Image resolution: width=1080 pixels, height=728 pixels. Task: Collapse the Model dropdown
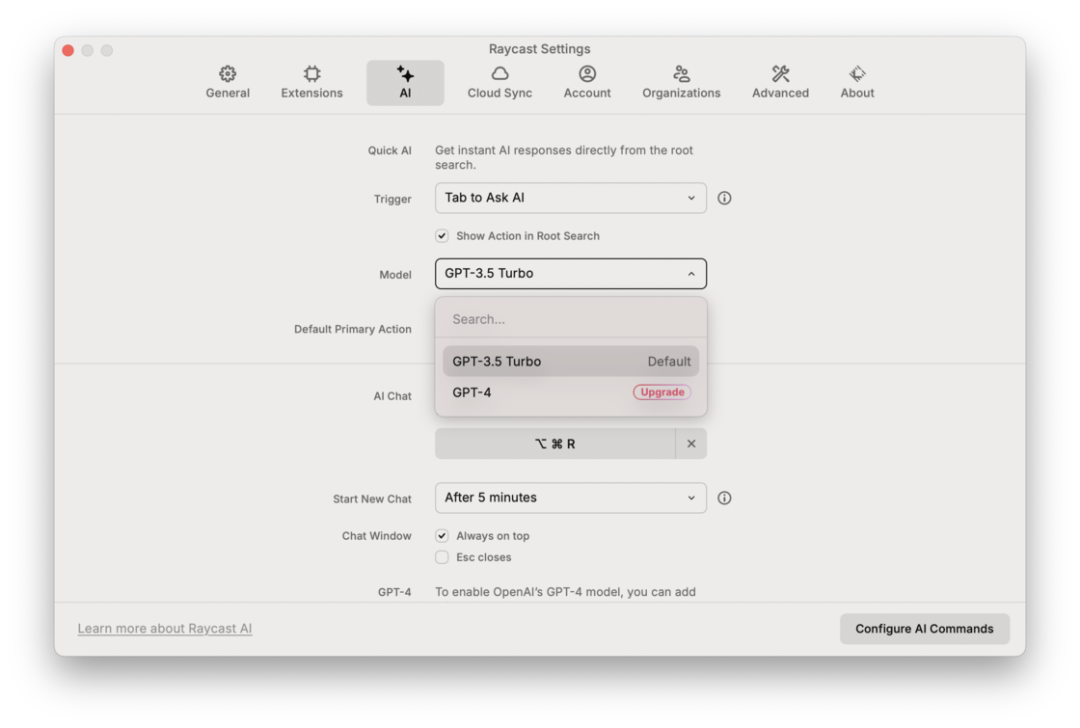[x=570, y=274]
